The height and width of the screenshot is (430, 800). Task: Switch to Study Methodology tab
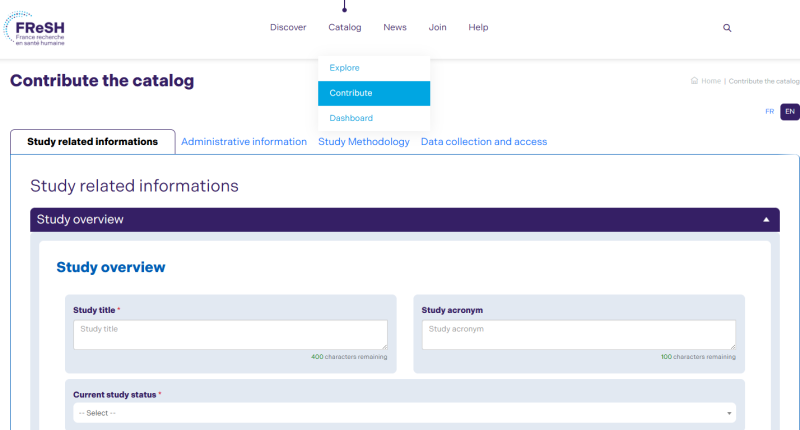pos(364,142)
